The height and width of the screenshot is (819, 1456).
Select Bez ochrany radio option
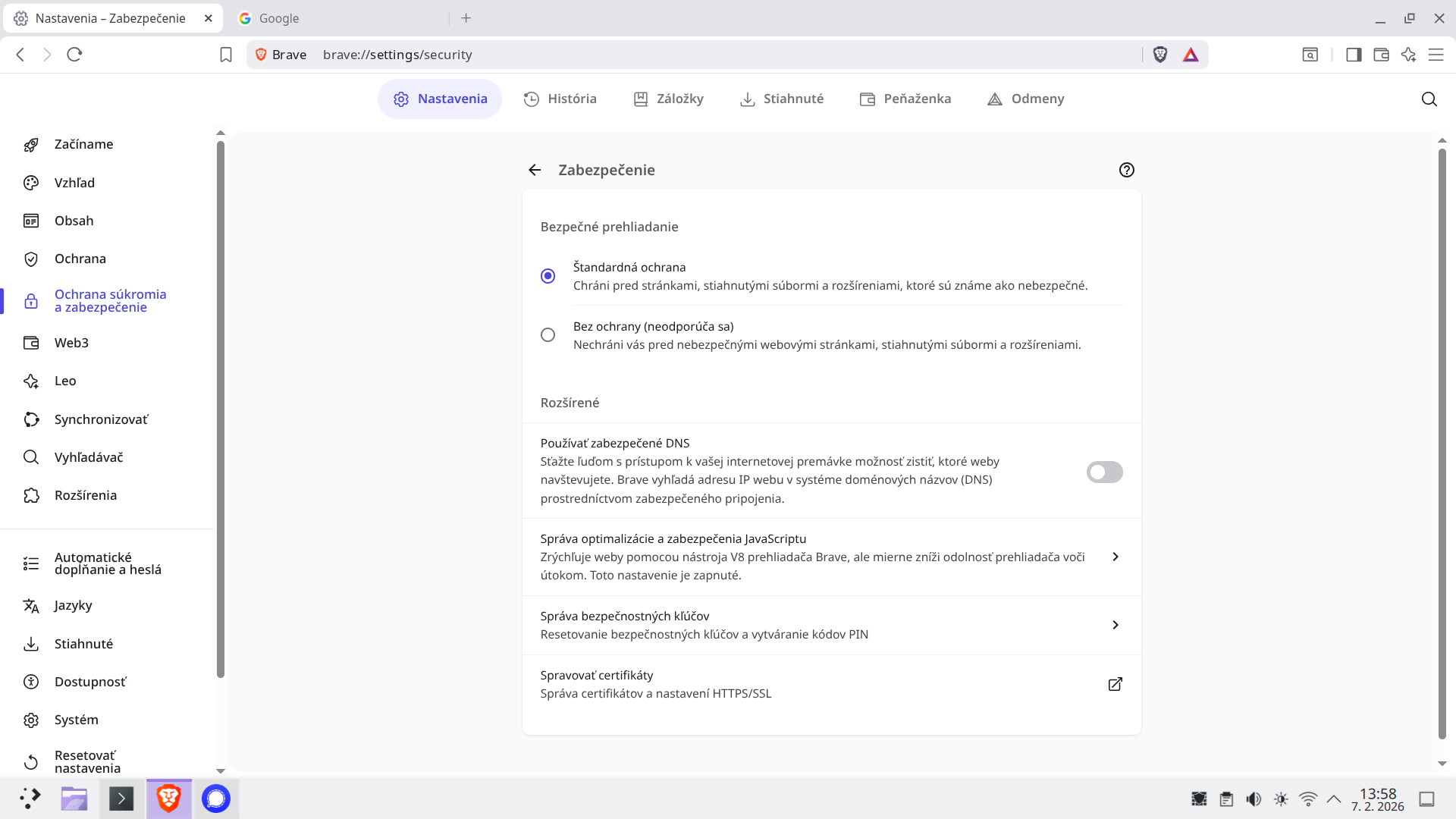tap(548, 335)
